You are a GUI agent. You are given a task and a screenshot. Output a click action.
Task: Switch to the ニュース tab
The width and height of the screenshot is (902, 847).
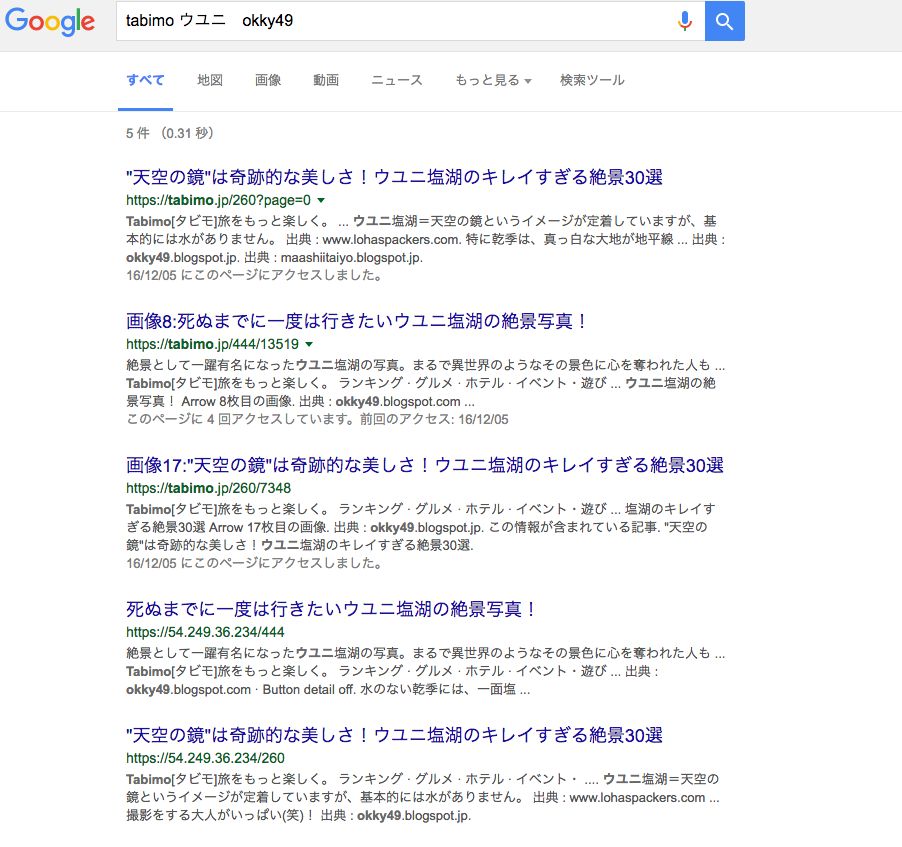coord(397,80)
